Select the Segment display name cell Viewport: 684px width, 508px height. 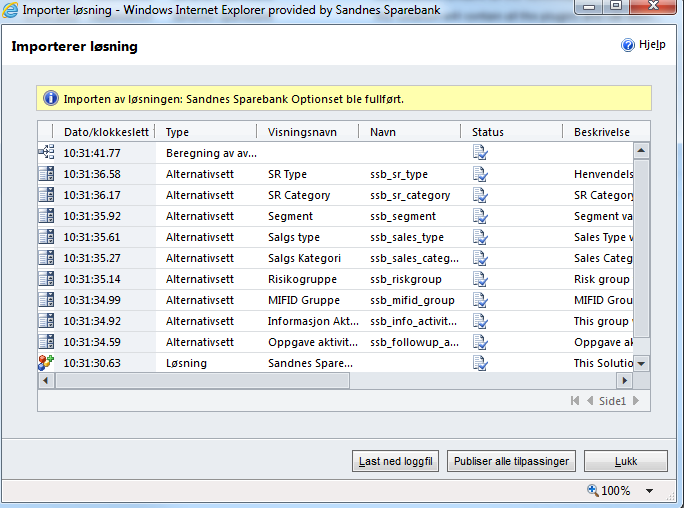pos(291,216)
